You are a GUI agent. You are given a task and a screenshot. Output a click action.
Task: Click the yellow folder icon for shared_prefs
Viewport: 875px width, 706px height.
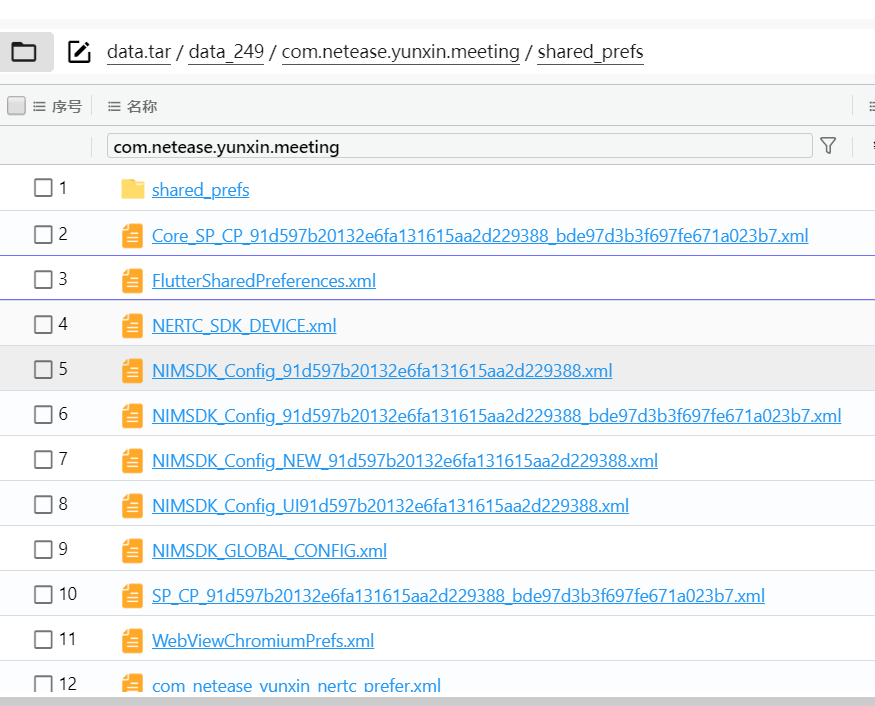pyautogui.click(x=133, y=189)
